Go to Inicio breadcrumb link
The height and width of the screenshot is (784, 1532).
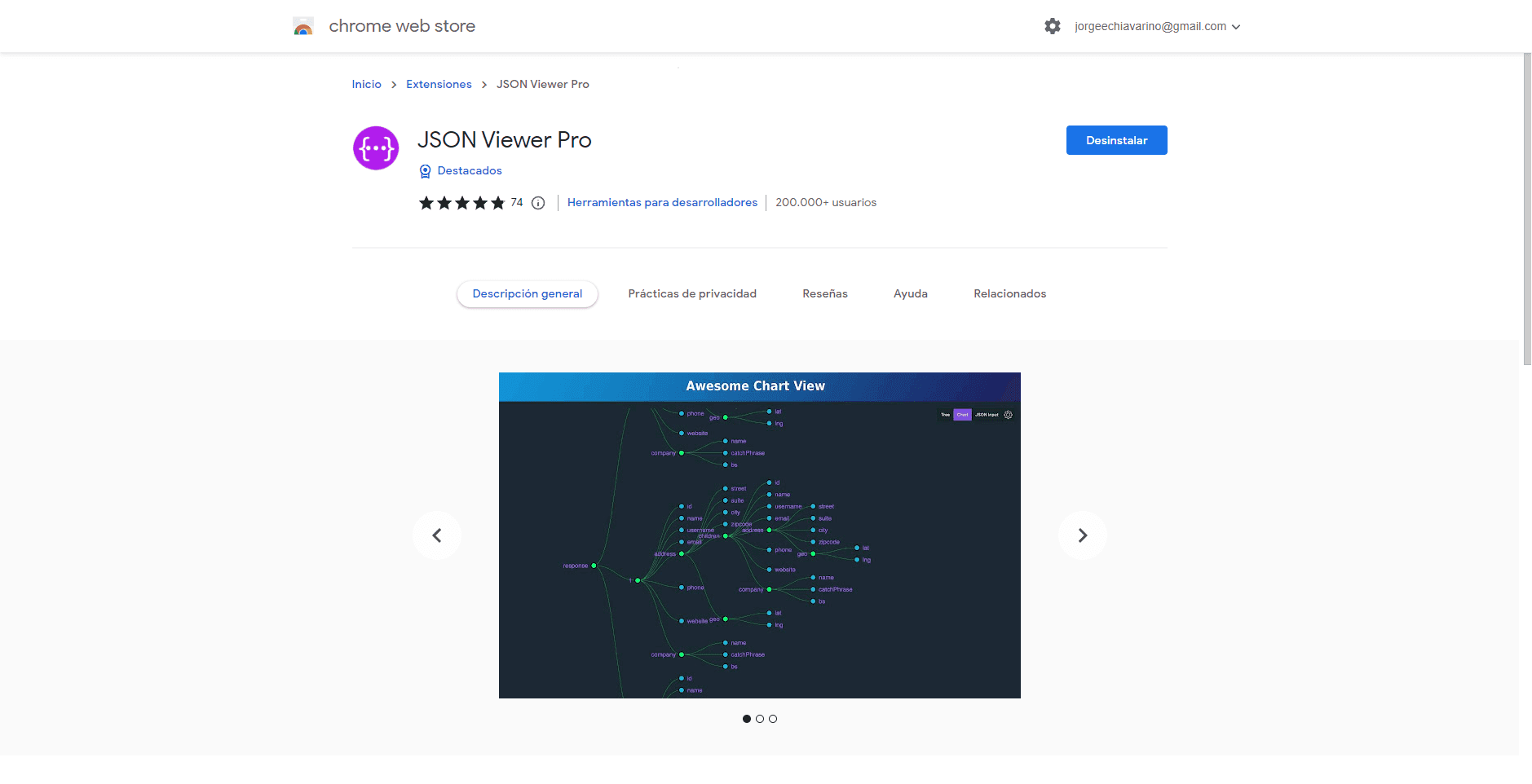(367, 85)
